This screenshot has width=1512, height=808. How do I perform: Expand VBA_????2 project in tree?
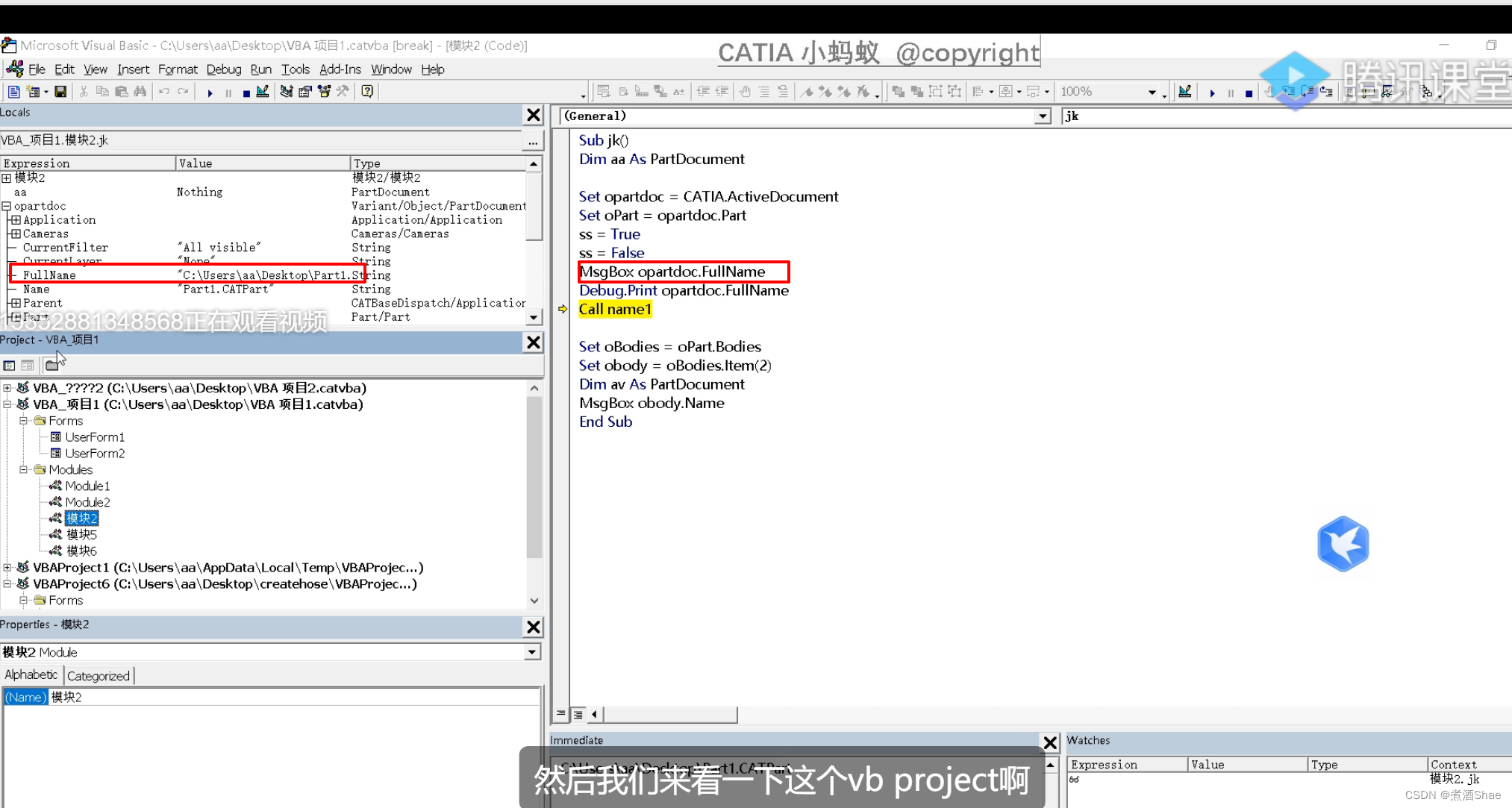pyautogui.click(x=7, y=388)
